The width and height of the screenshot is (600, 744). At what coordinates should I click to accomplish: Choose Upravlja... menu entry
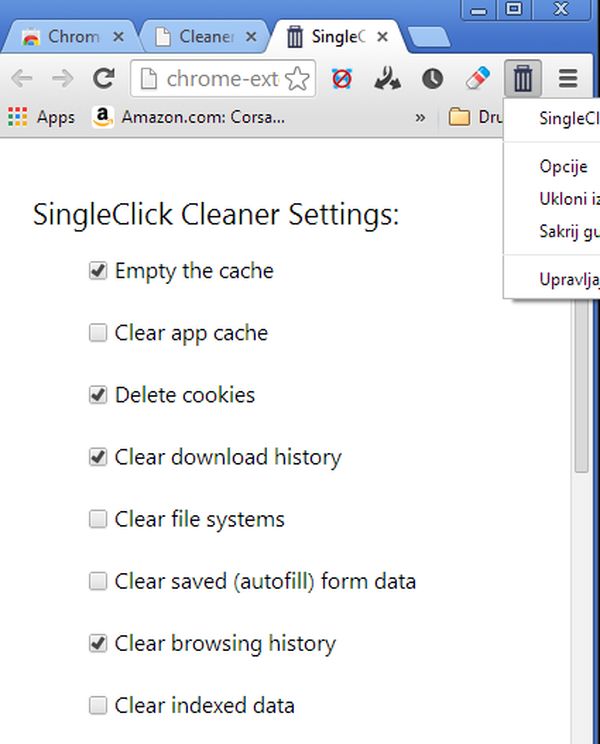coord(552,279)
